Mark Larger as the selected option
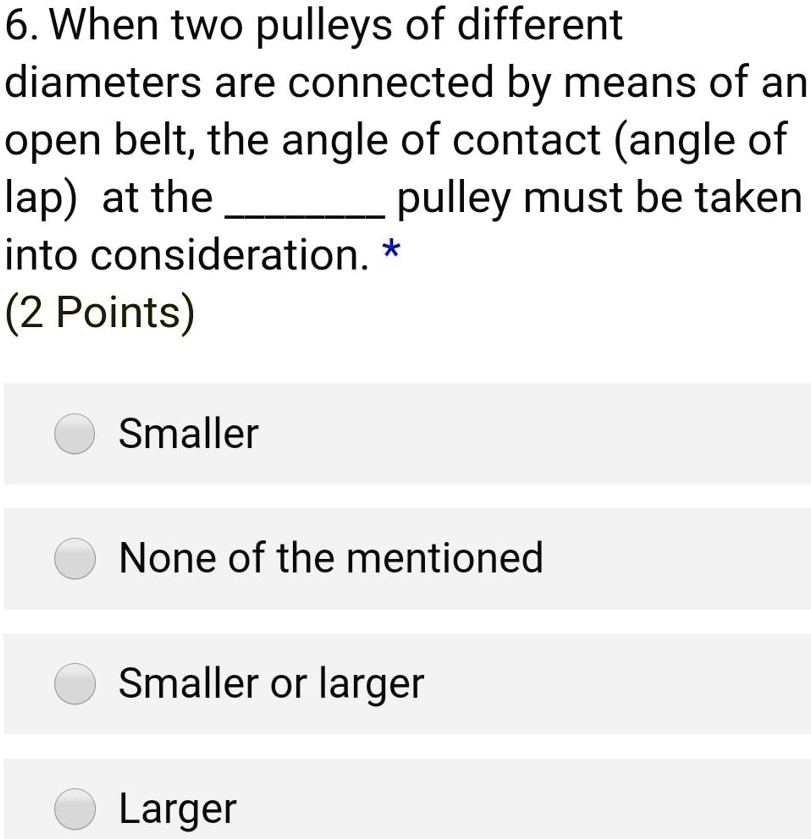811x839 pixels. tap(74, 809)
